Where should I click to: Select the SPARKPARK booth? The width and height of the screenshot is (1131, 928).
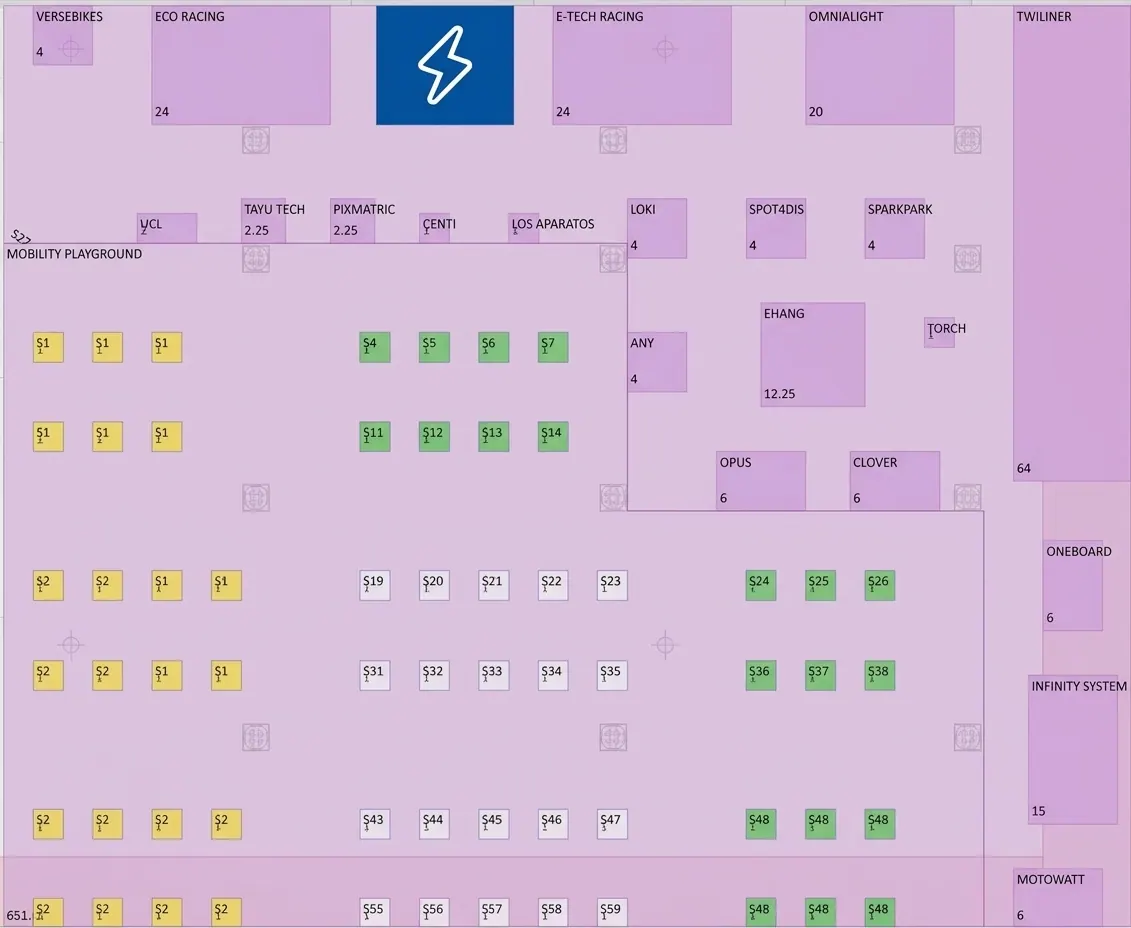894,228
